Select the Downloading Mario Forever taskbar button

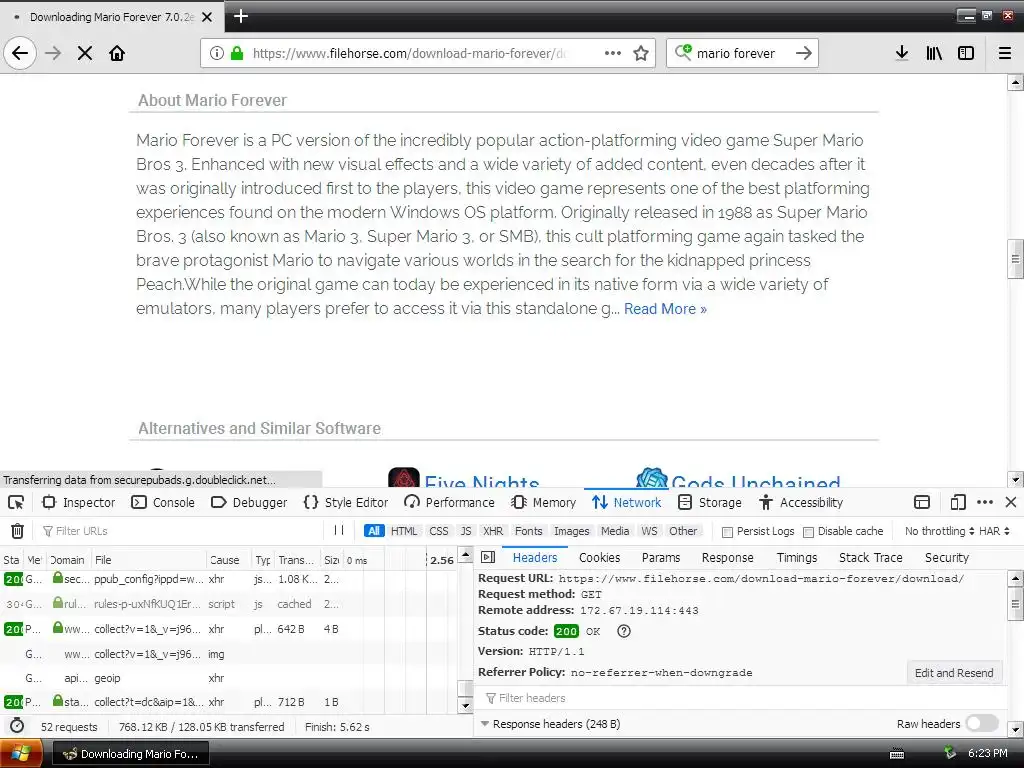coord(131,754)
